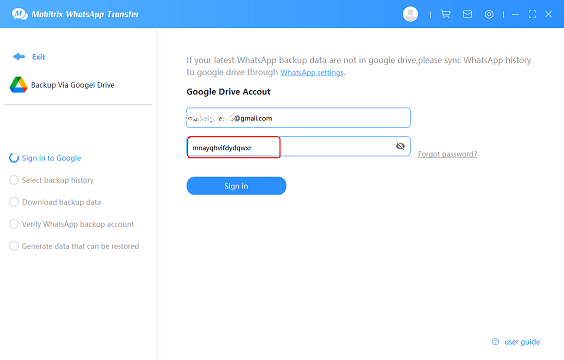The height and width of the screenshot is (360, 564).
Task: Maximize the Mobitrix window
Action: [532, 14]
